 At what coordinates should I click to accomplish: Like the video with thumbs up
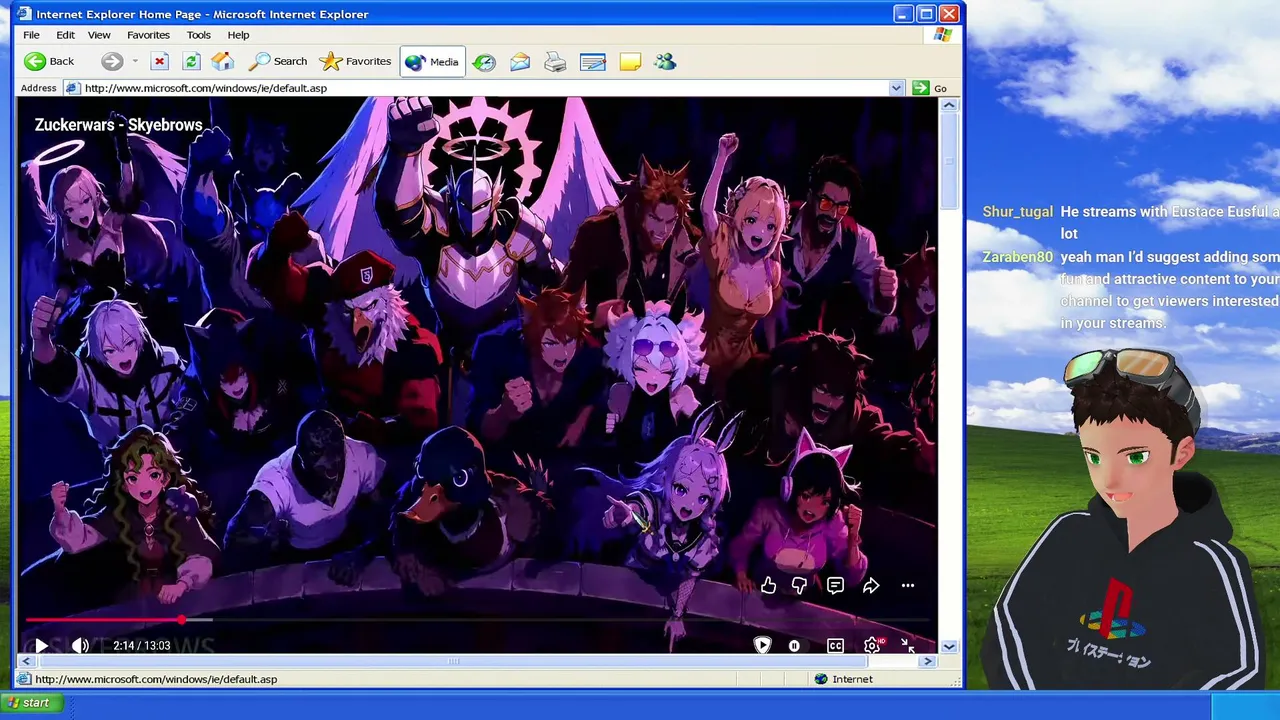point(768,586)
